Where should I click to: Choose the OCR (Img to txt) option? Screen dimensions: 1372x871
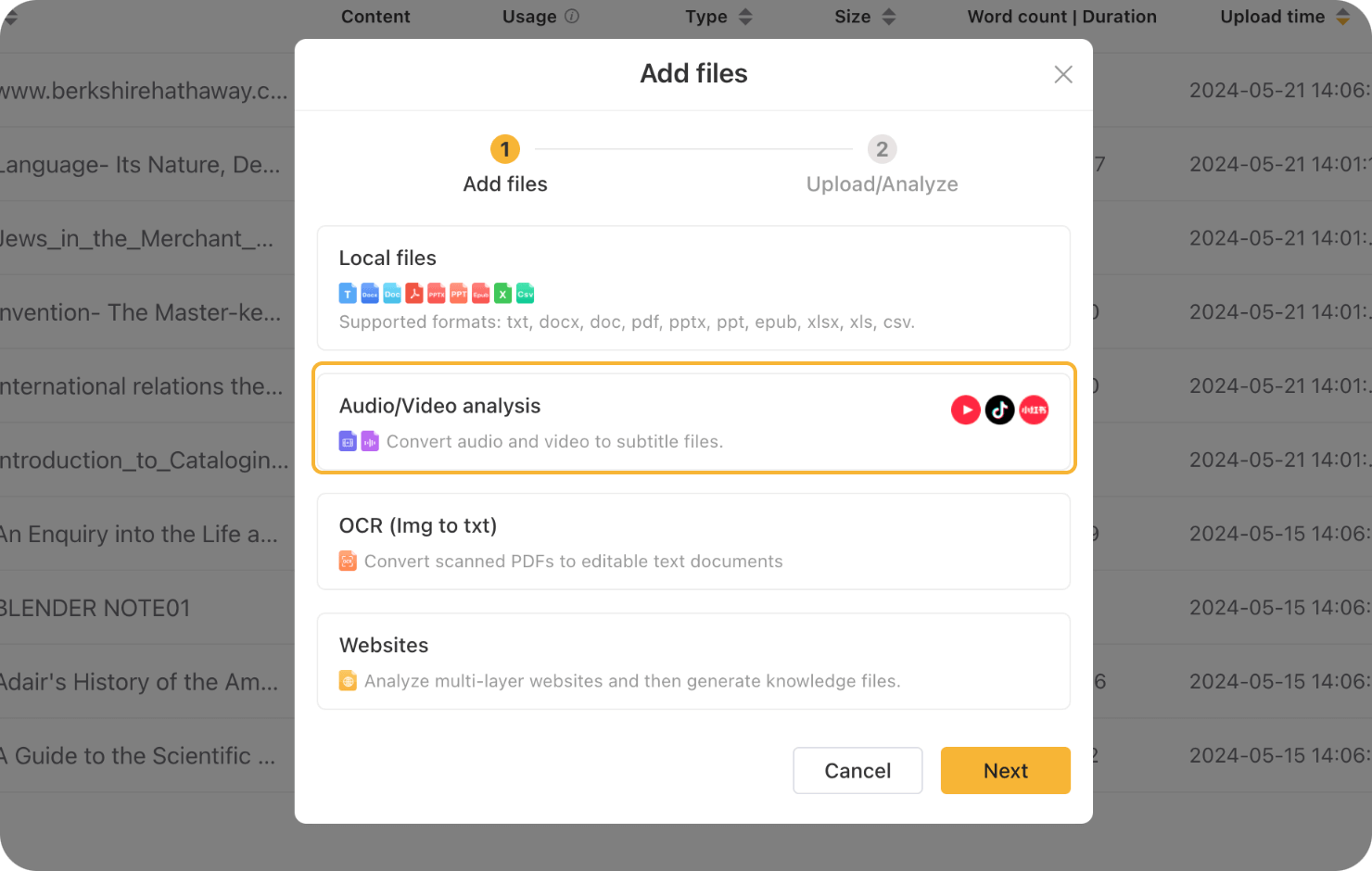click(693, 541)
